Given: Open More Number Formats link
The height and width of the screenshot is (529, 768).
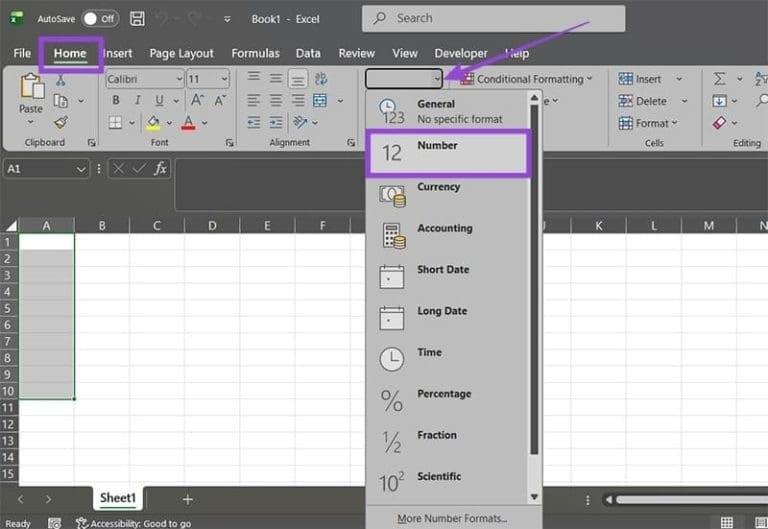Looking at the screenshot, I should [x=451, y=518].
